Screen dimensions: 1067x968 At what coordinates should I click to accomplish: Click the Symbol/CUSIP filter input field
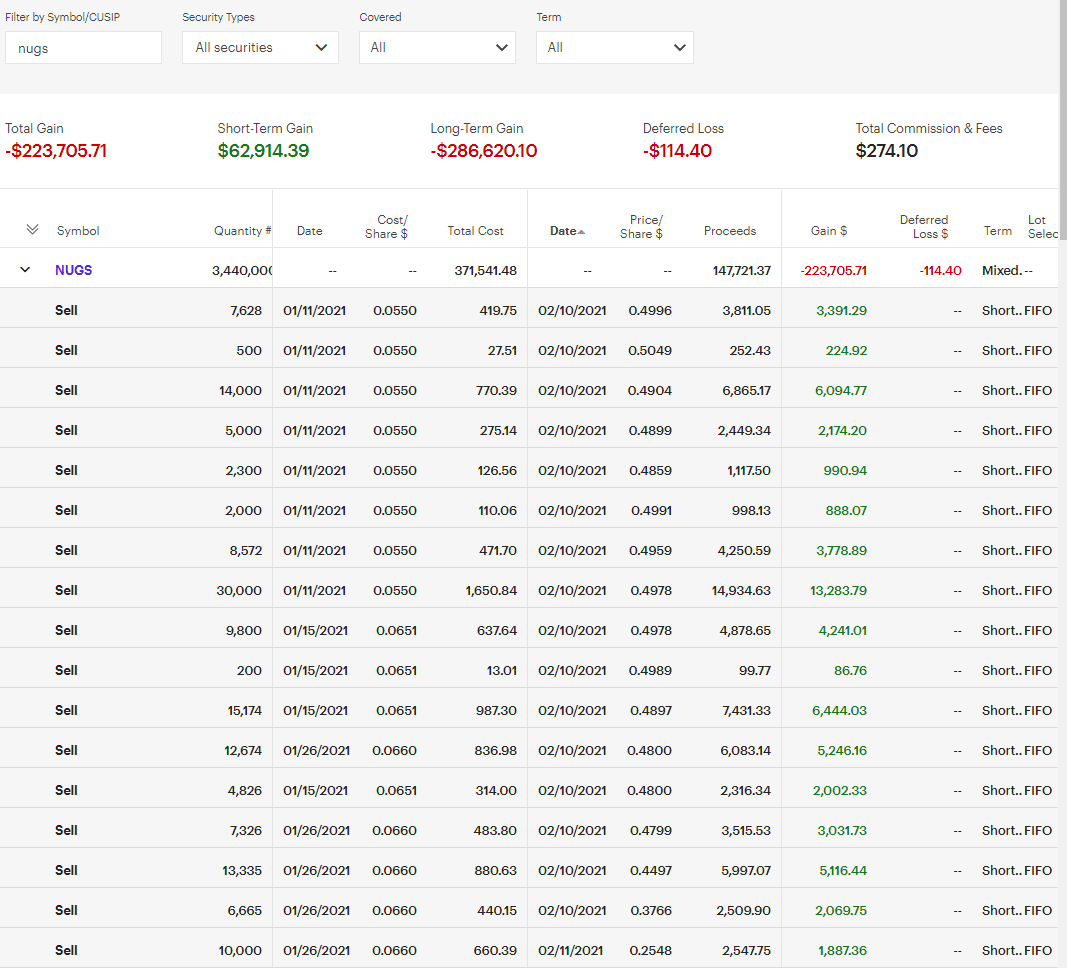tap(83, 47)
